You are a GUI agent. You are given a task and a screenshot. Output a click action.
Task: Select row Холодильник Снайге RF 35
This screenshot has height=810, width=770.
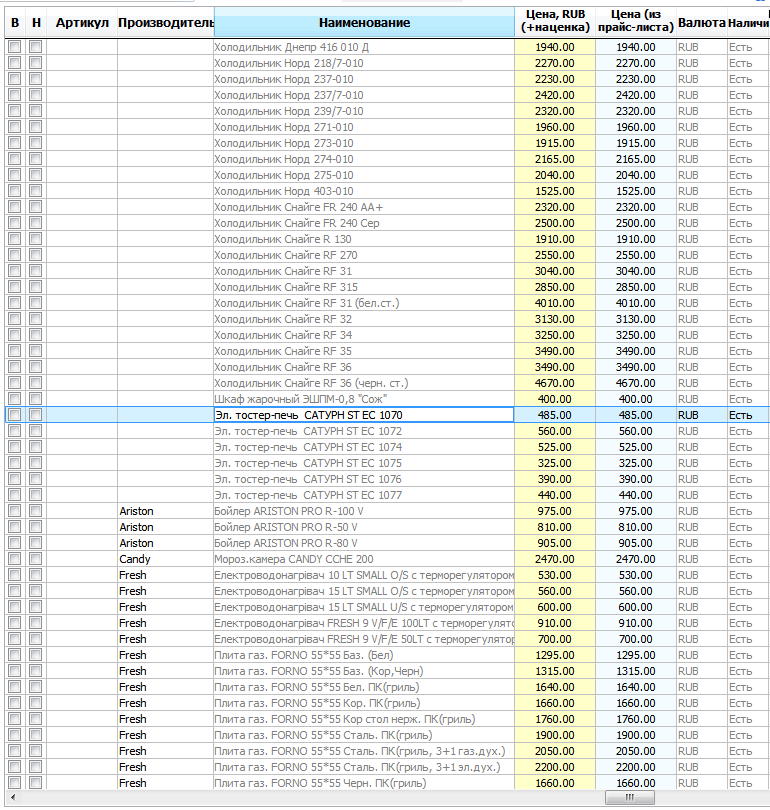click(x=387, y=351)
